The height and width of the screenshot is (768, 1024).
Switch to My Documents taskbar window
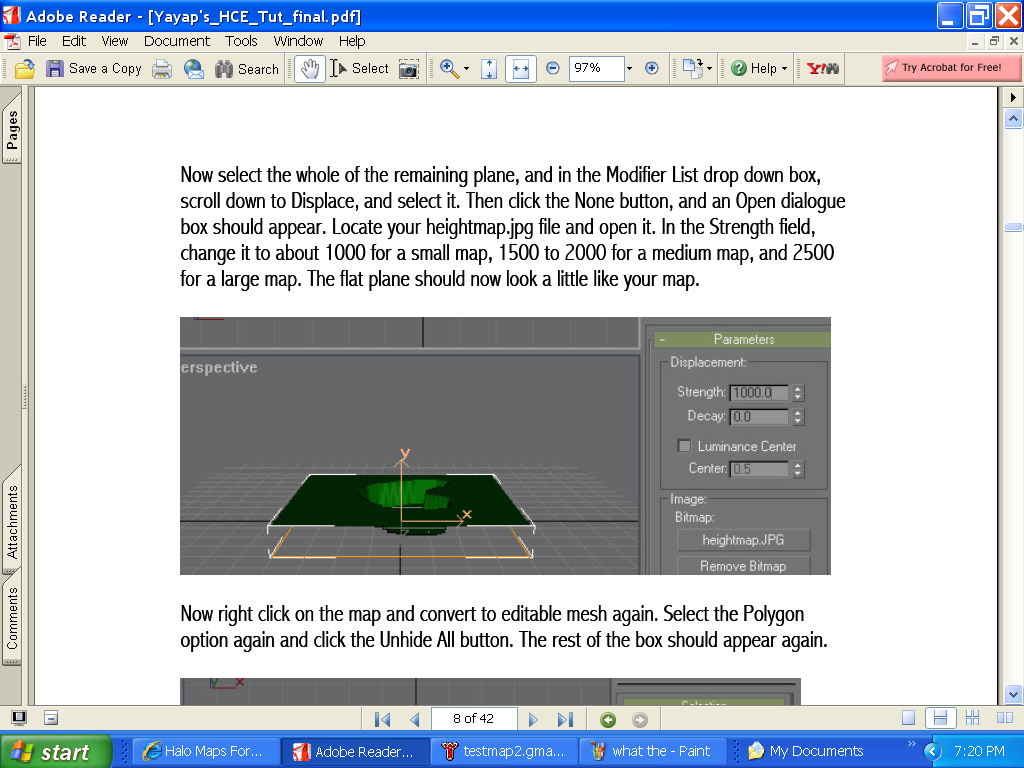pos(807,752)
